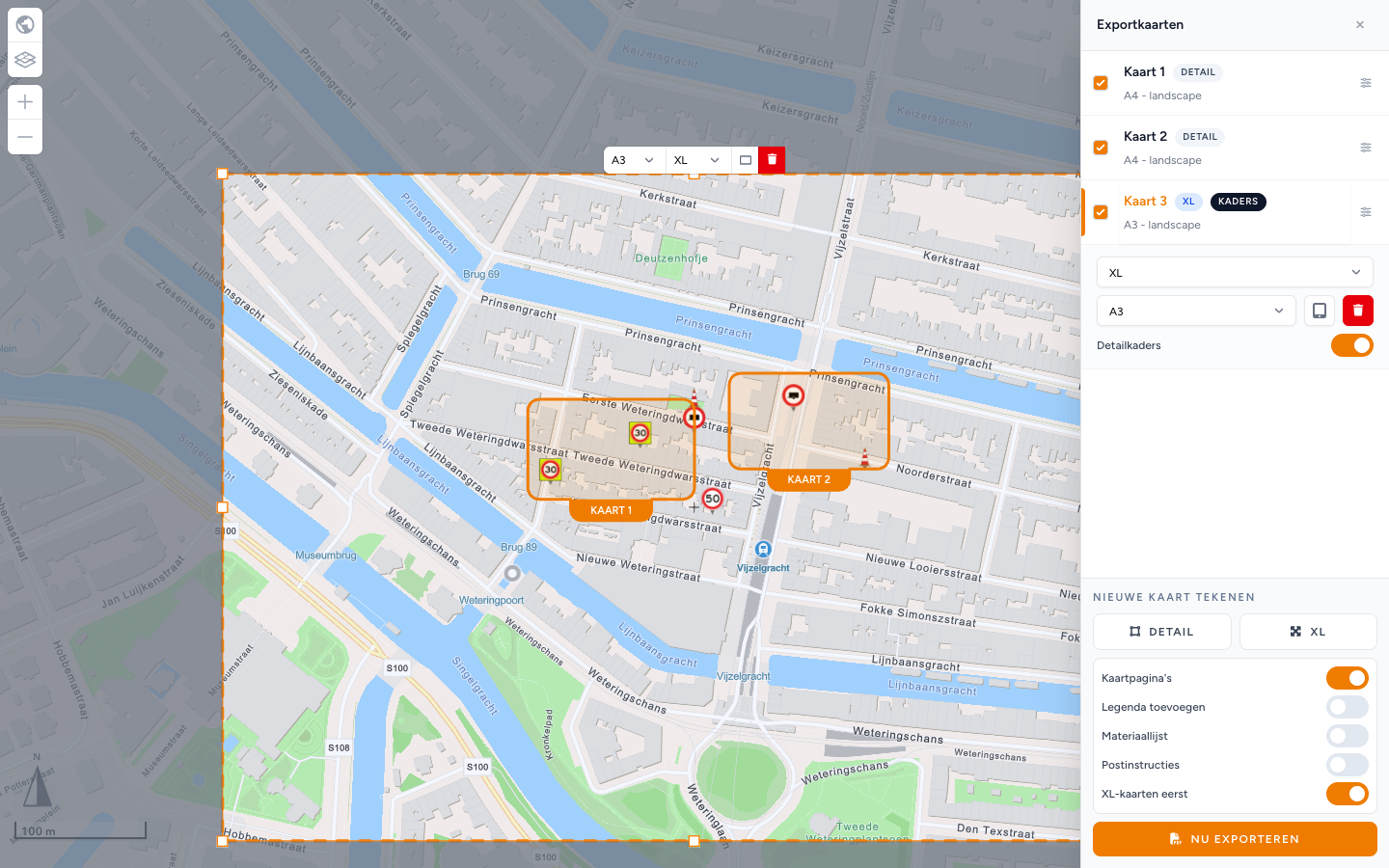The image size is (1389, 868).
Task: Delete Kaart 3 with red trash button
Action: point(1358,311)
